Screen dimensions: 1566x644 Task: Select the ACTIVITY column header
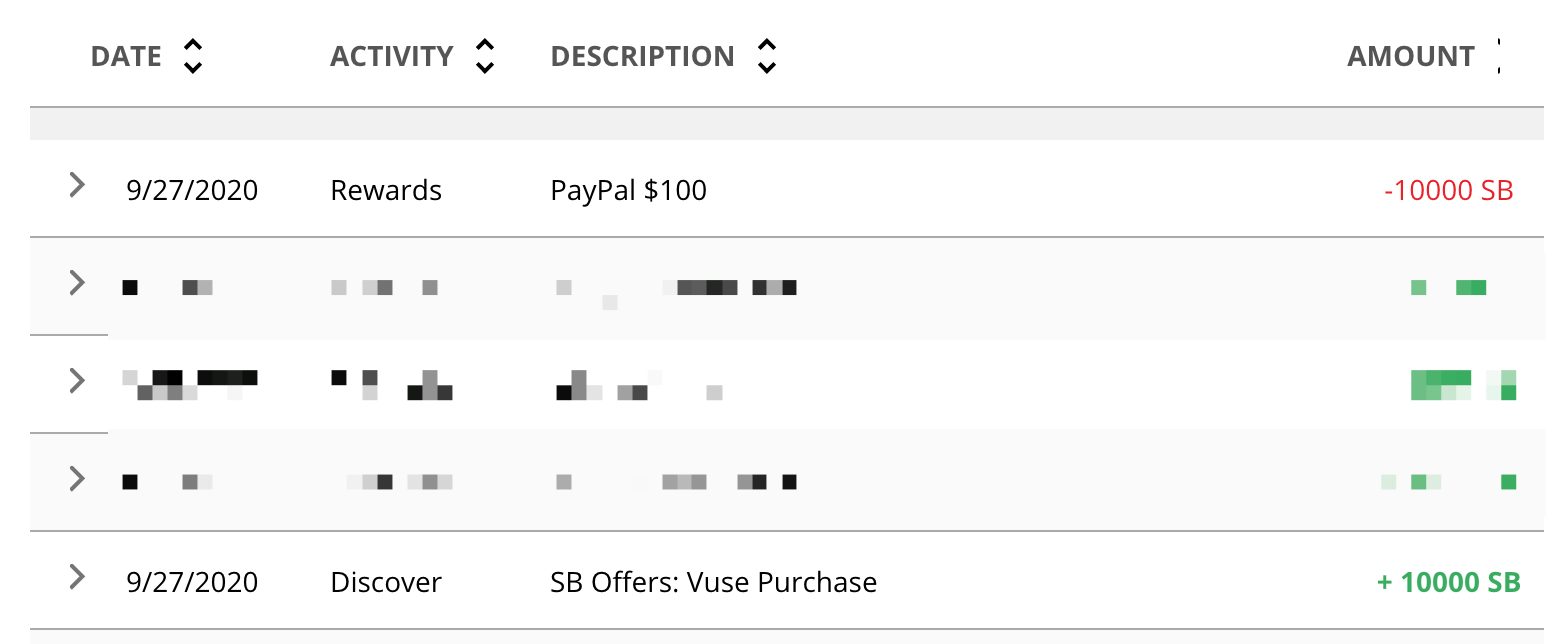coord(392,56)
